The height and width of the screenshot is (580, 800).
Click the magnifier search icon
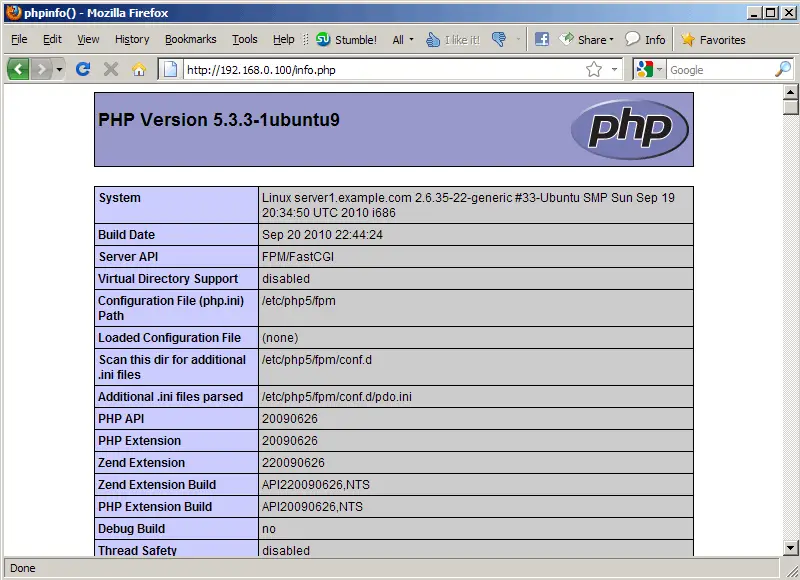(x=783, y=69)
